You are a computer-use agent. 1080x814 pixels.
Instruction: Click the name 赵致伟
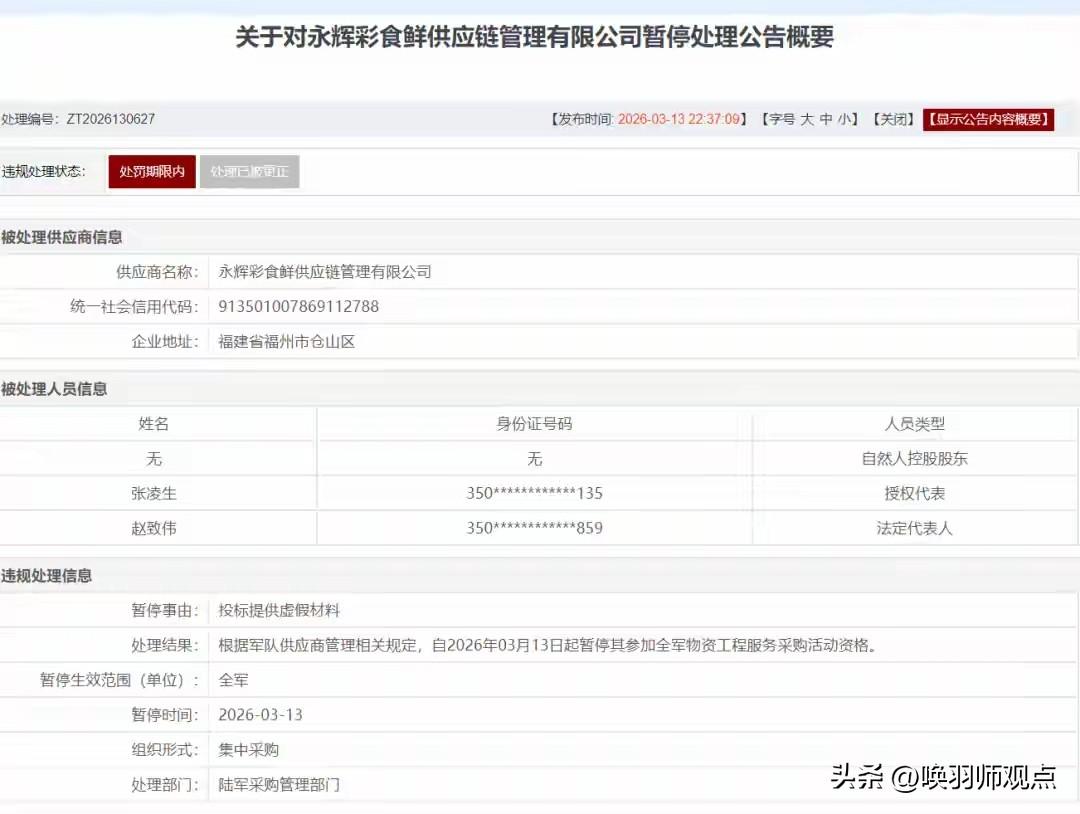[x=154, y=528]
